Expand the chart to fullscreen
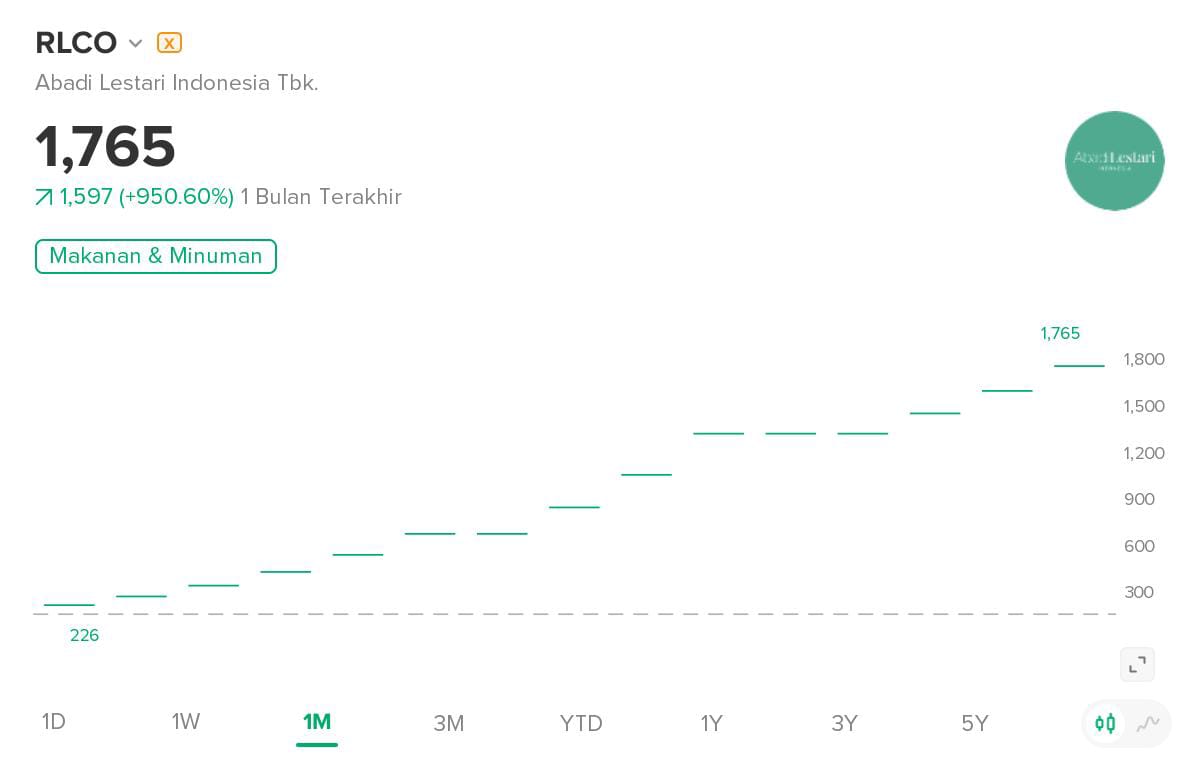Image resolution: width=1200 pixels, height=769 pixels. coord(1137,664)
